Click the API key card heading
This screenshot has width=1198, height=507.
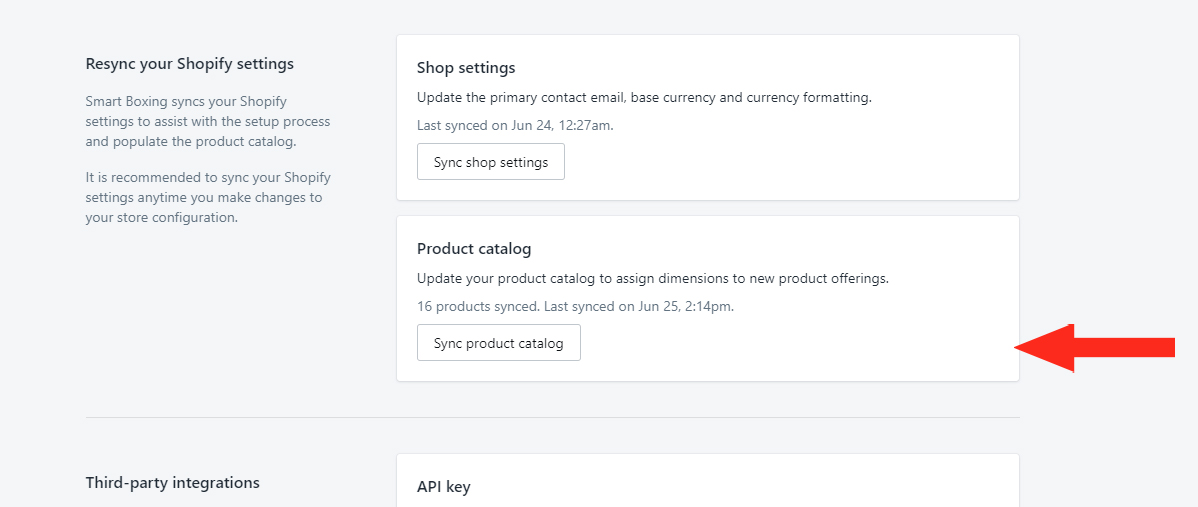[x=444, y=487]
